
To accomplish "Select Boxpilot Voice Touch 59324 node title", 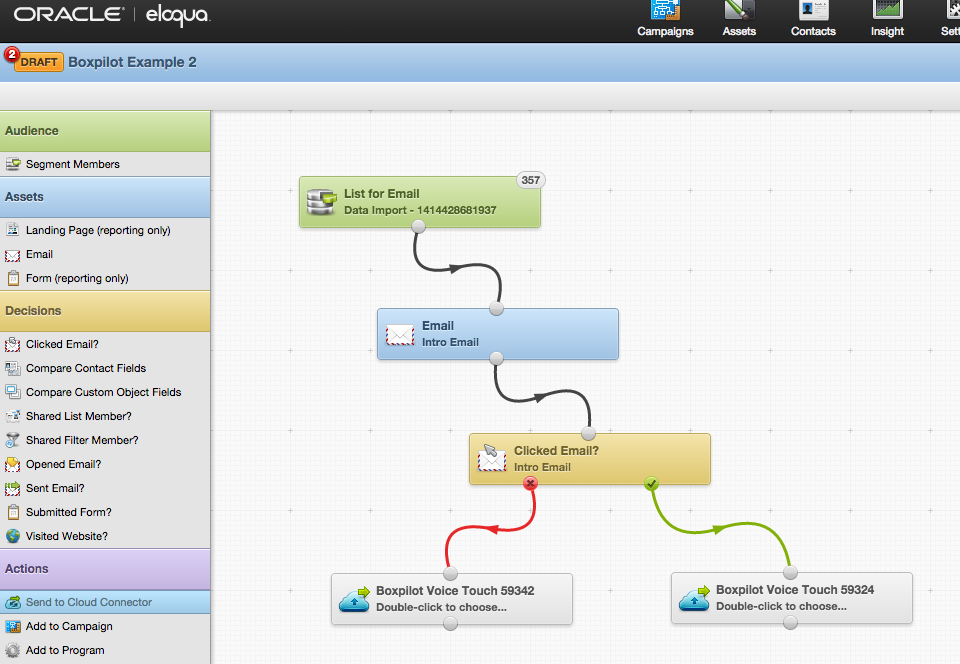I will tap(795, 590).
